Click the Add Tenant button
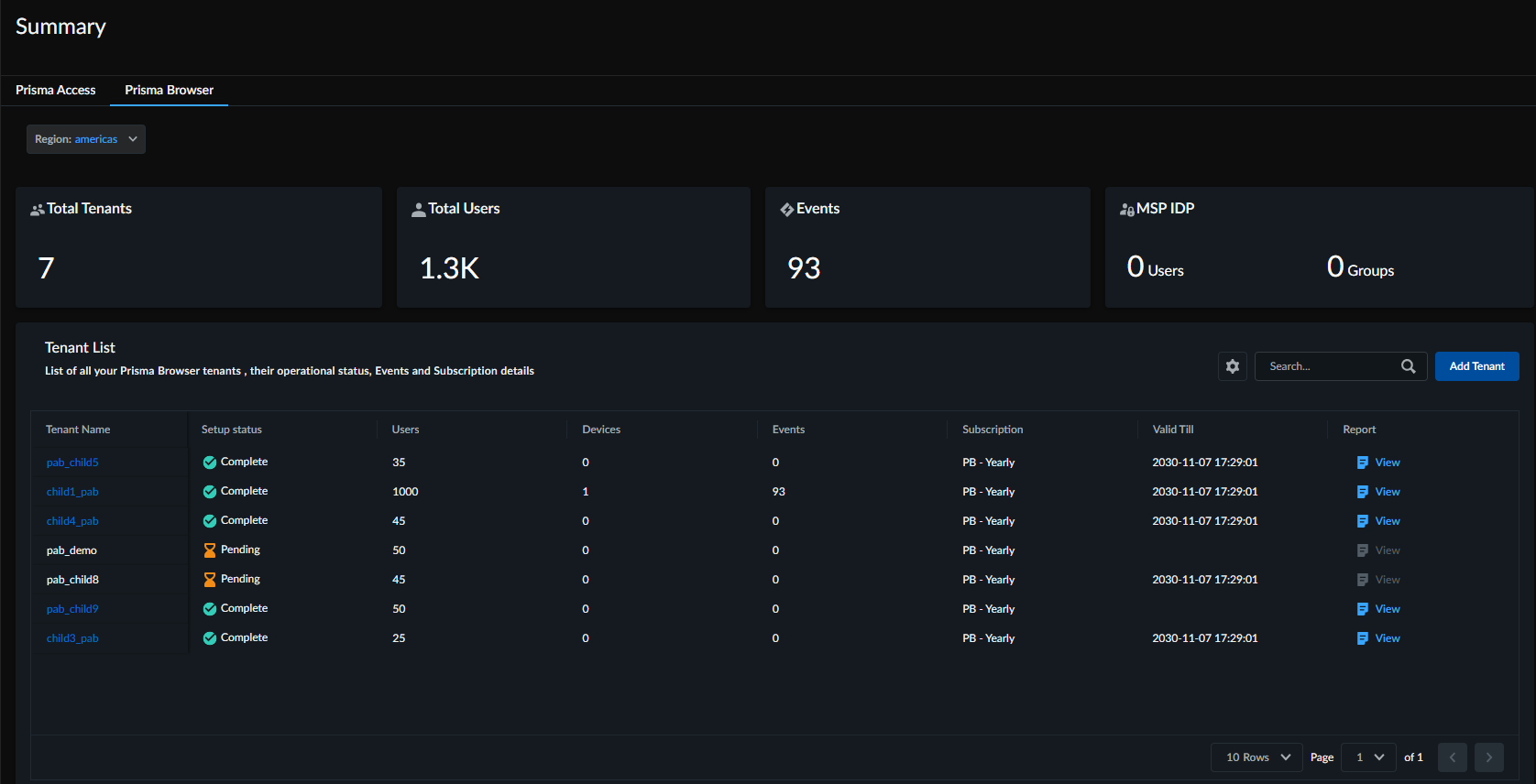The height and width of the screenshot is (784, 1536). 1476,366
